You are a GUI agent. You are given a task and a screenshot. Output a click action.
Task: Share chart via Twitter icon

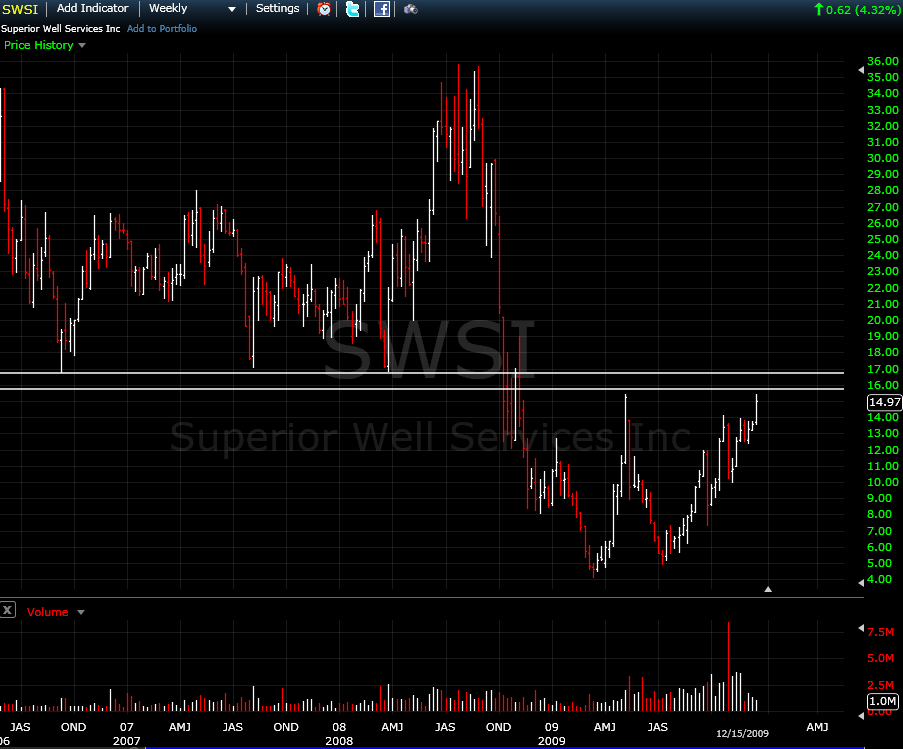(352, 9)
